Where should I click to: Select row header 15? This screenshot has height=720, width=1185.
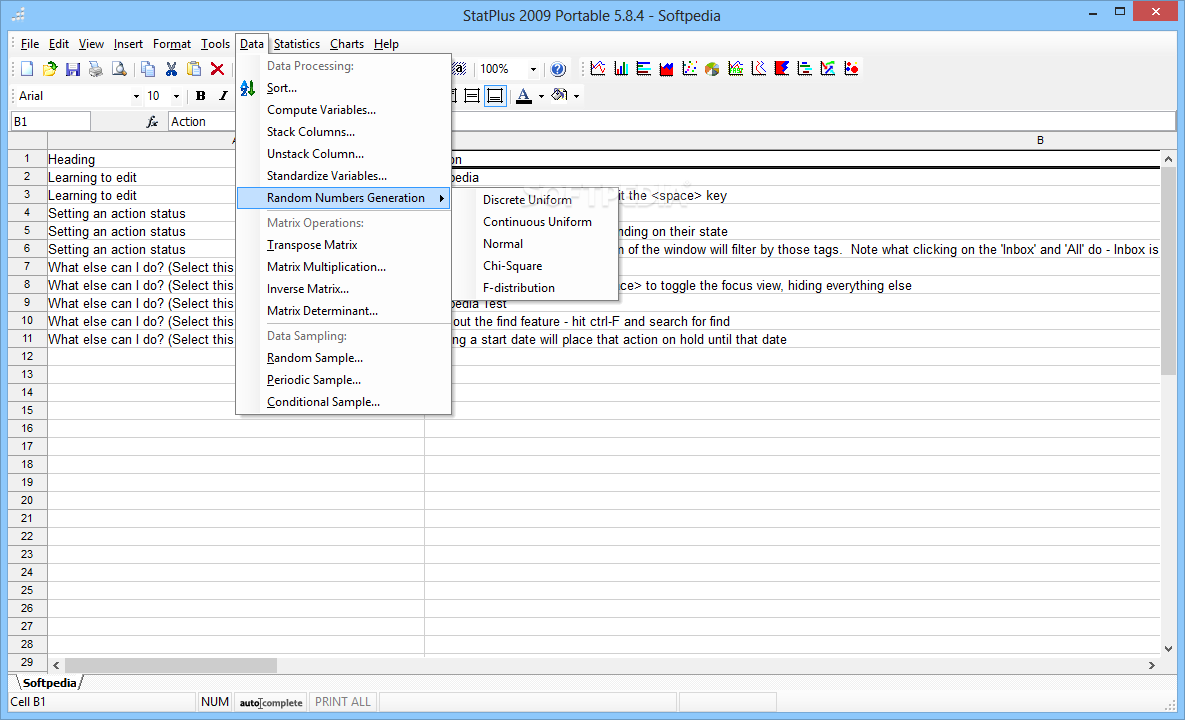[x=27, y=410]
